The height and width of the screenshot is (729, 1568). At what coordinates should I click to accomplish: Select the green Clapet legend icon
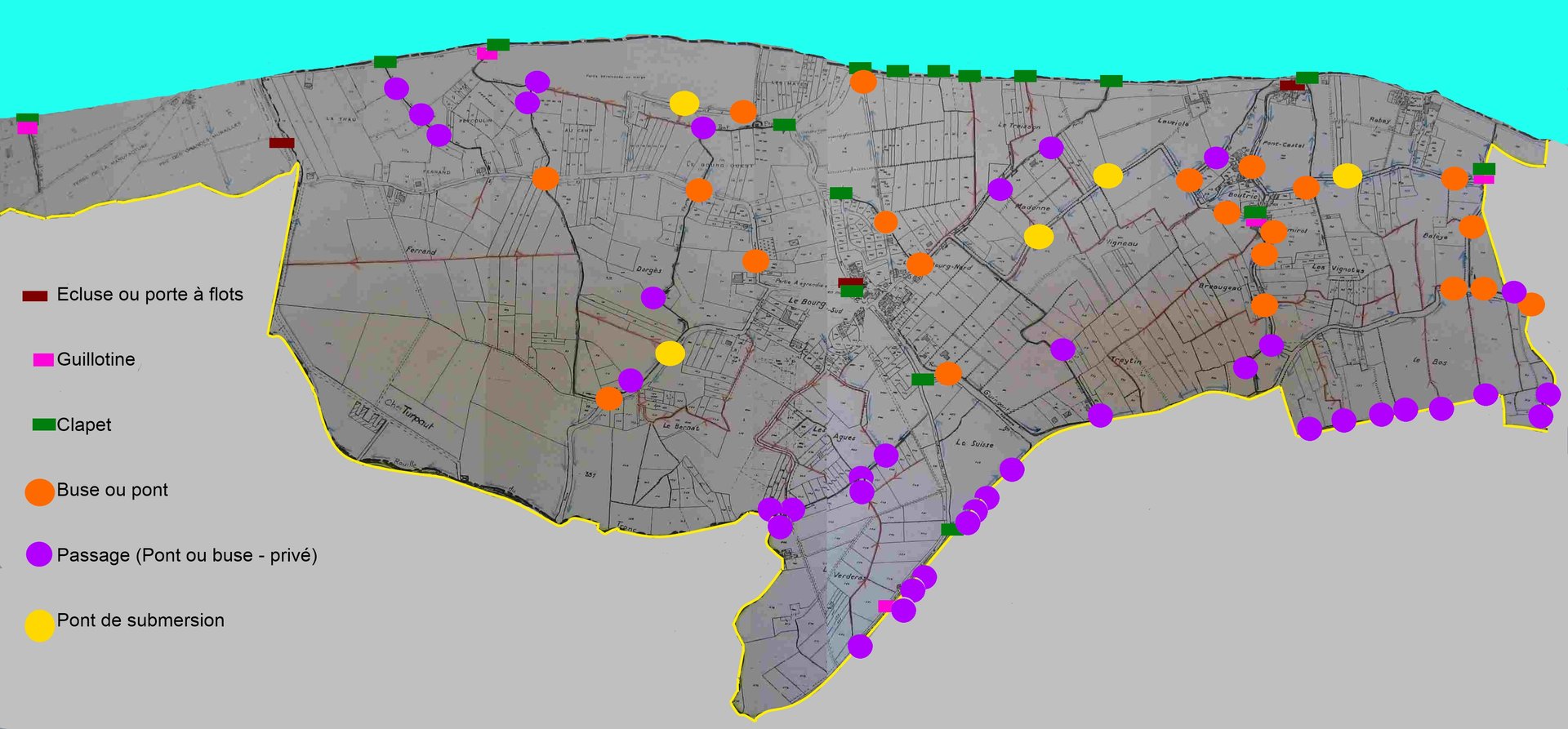pyautogui.click(x=44, y=425)
